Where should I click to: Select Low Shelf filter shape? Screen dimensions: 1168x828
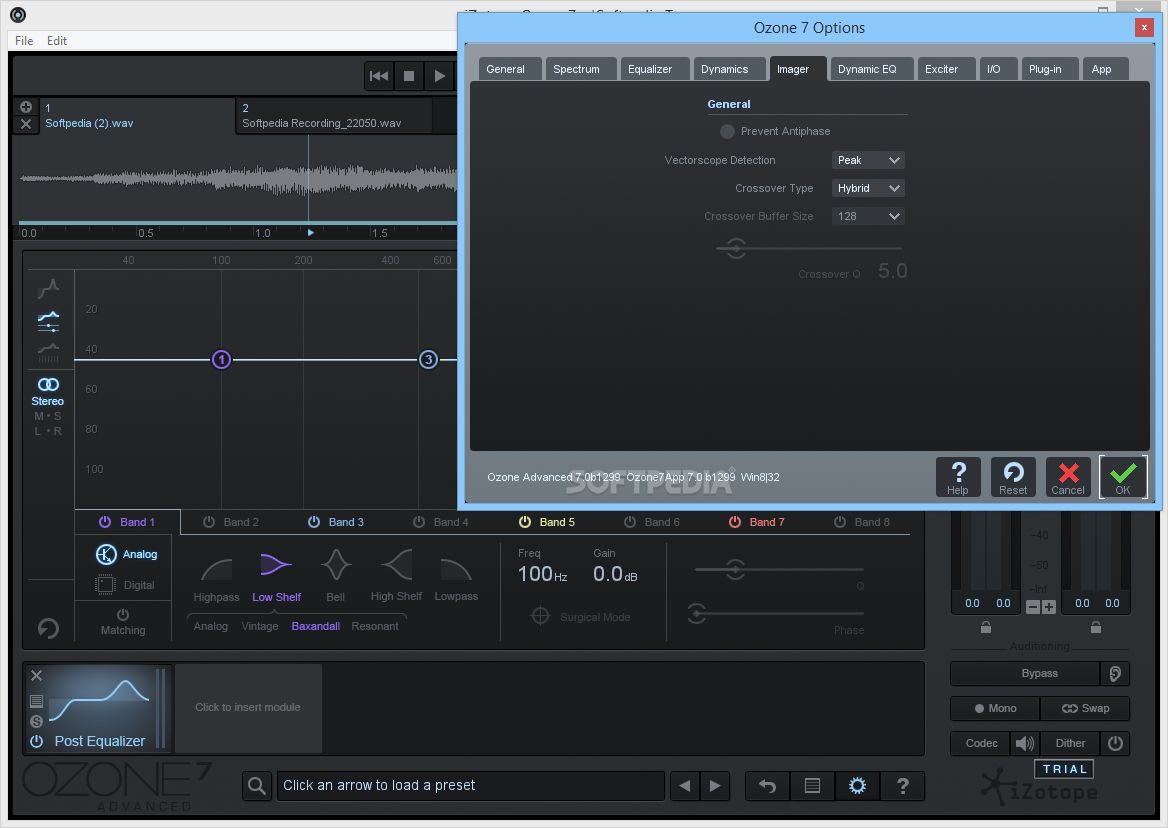point(276,577)
